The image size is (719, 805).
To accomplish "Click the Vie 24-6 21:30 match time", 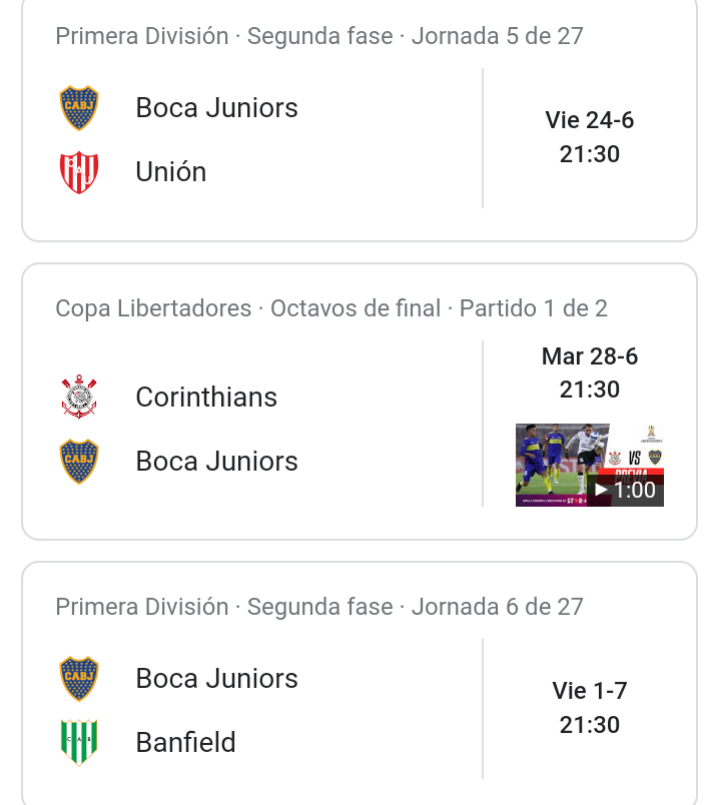I will (590, 137).
